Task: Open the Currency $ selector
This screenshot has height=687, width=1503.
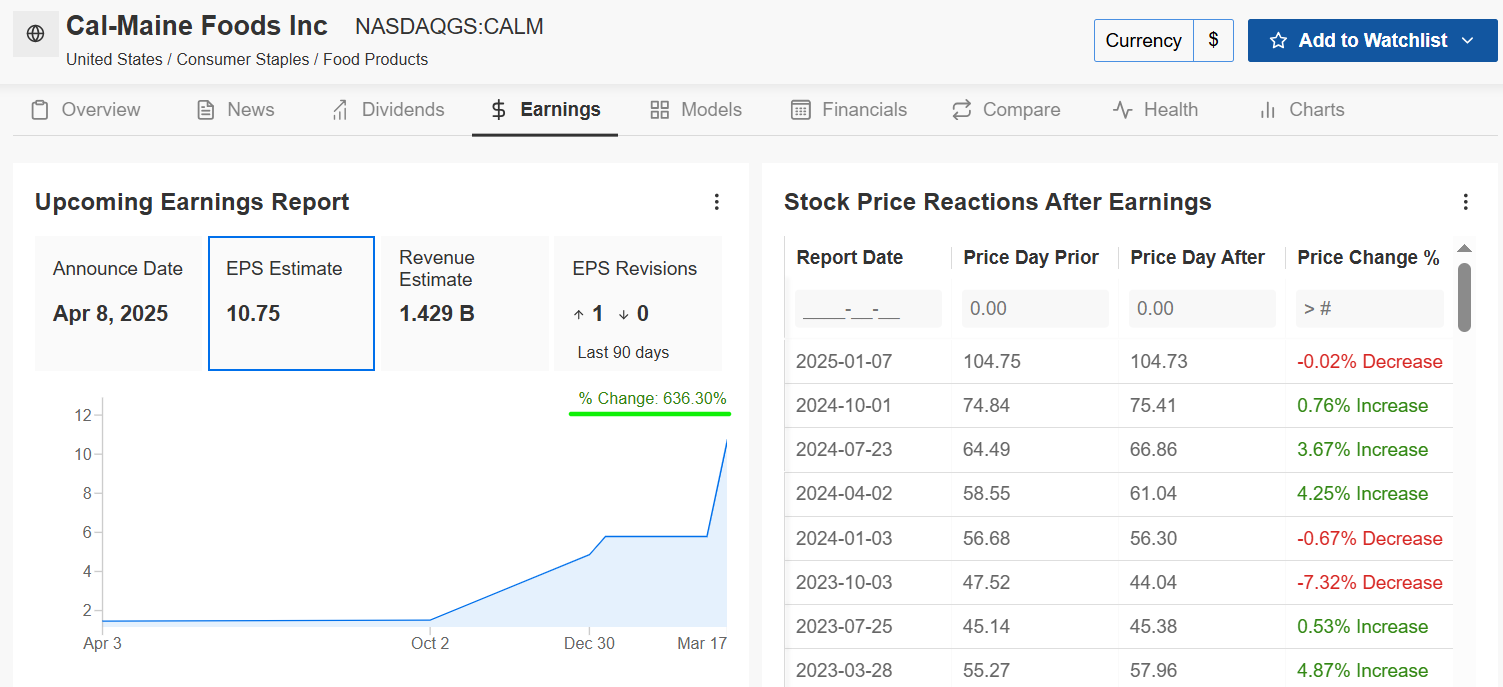Action: click(x=1213, y=41)
